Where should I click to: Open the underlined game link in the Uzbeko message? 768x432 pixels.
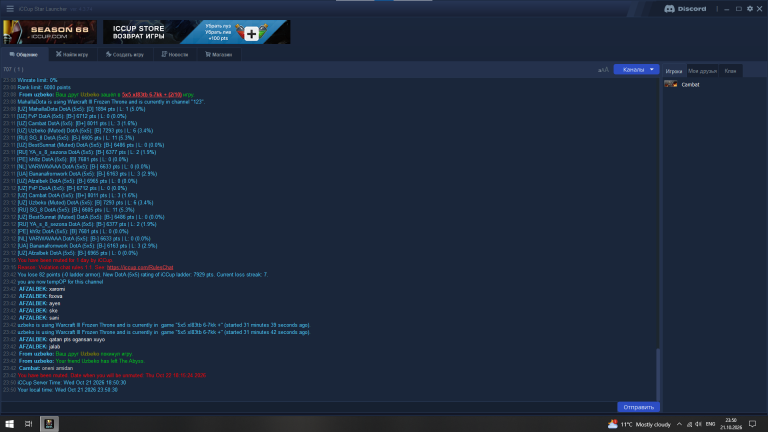coord(152,95)
